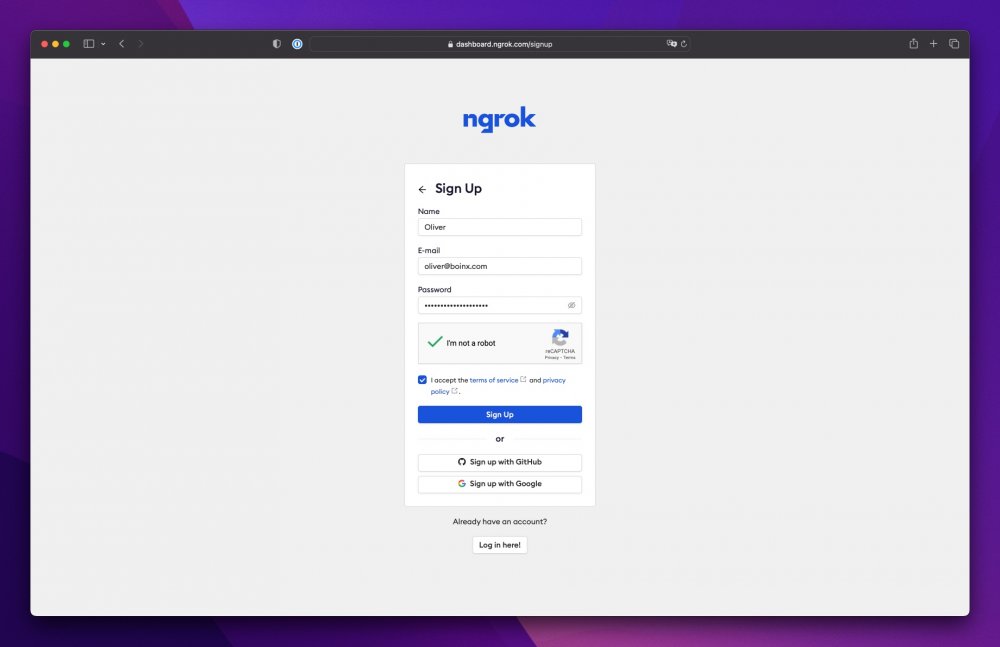Viewport: 1000px width, 647px height.
Task: Click the green fullscreen window button
Action: (x=66, y=44)
